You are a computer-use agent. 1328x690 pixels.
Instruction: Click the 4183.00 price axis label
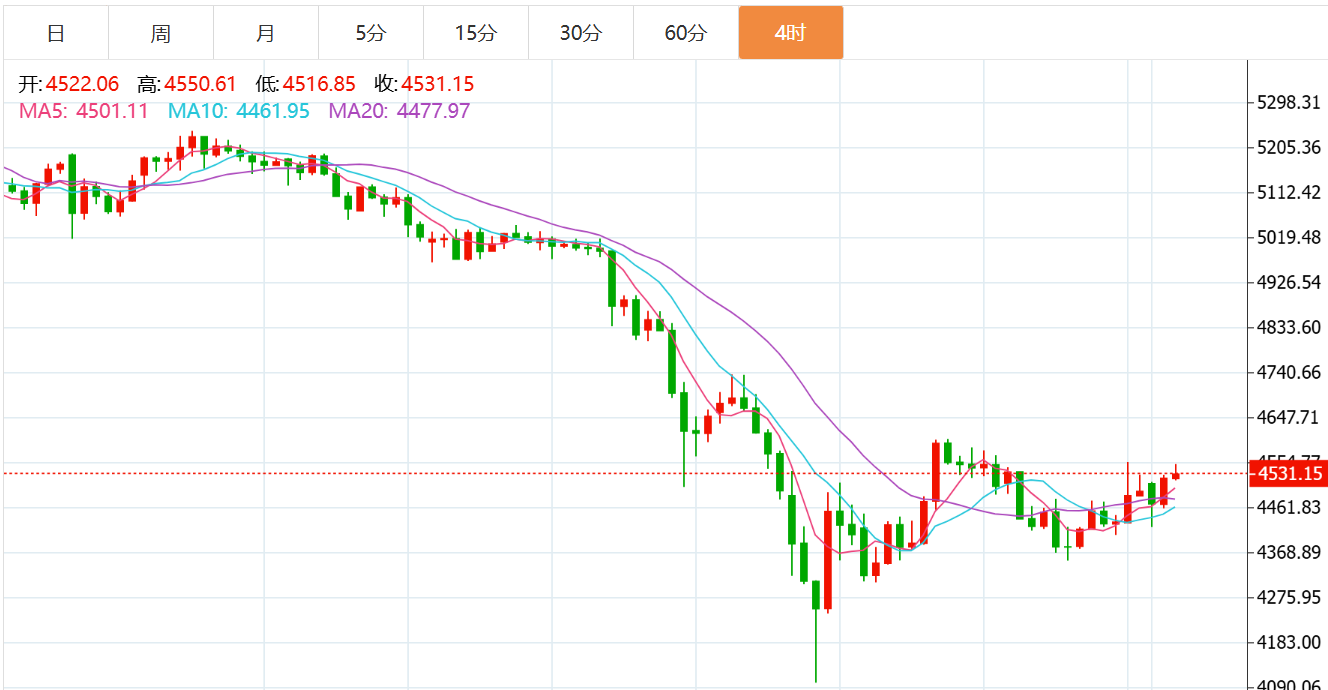pyautogui.click(x=1288, y=642)
